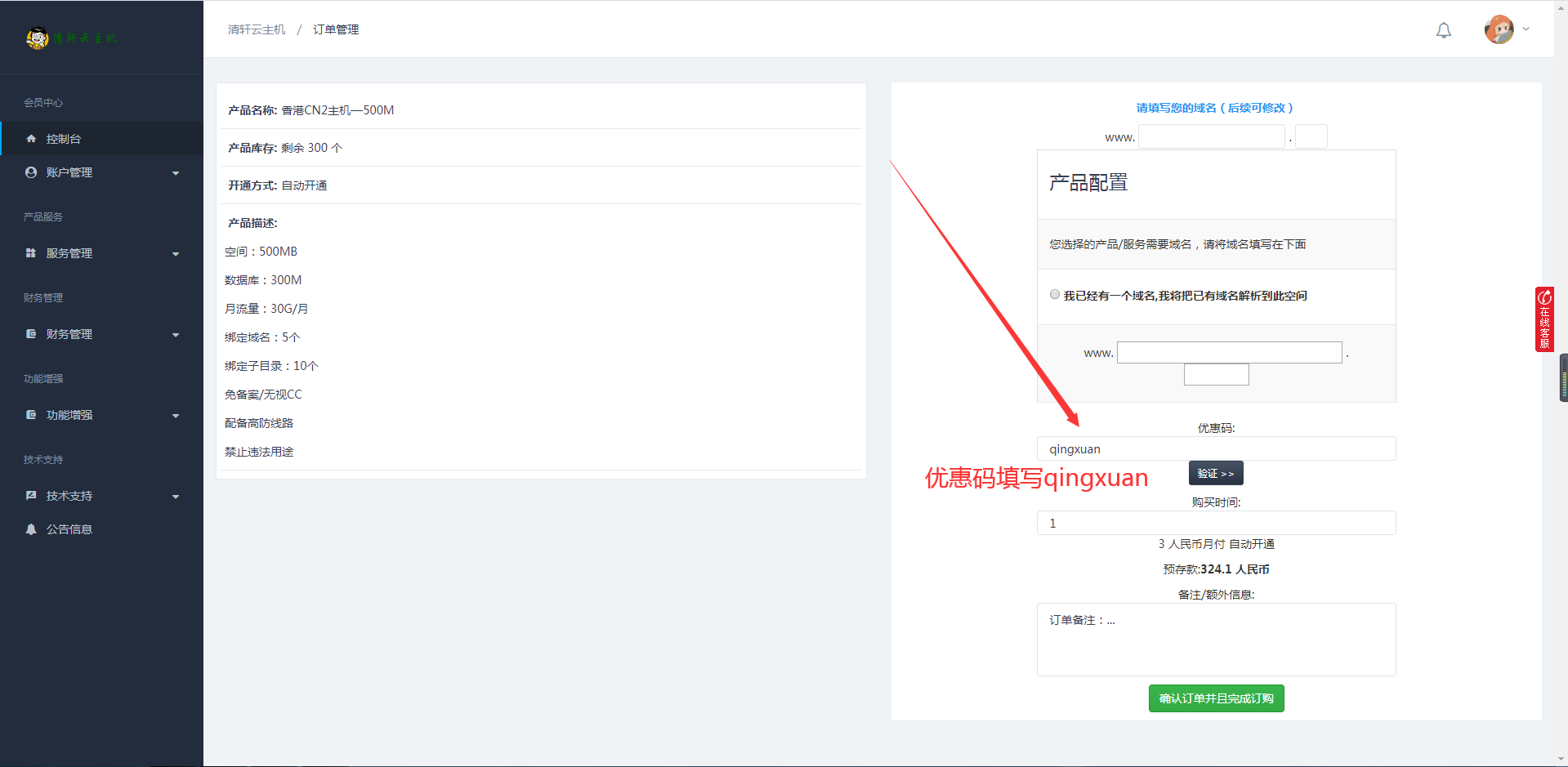The height and width of the screenshot is (767, 1568).
Task: Click the bell icon beside 公告信息
Action: [31, 529]
